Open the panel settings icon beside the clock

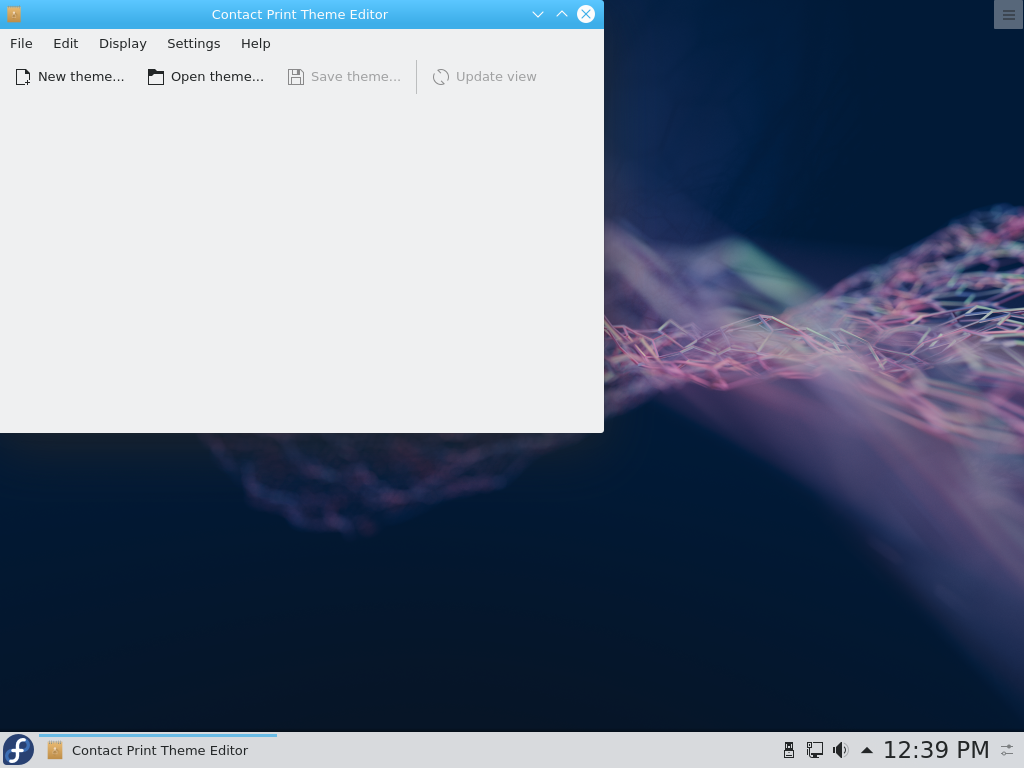pos(1008,750)
